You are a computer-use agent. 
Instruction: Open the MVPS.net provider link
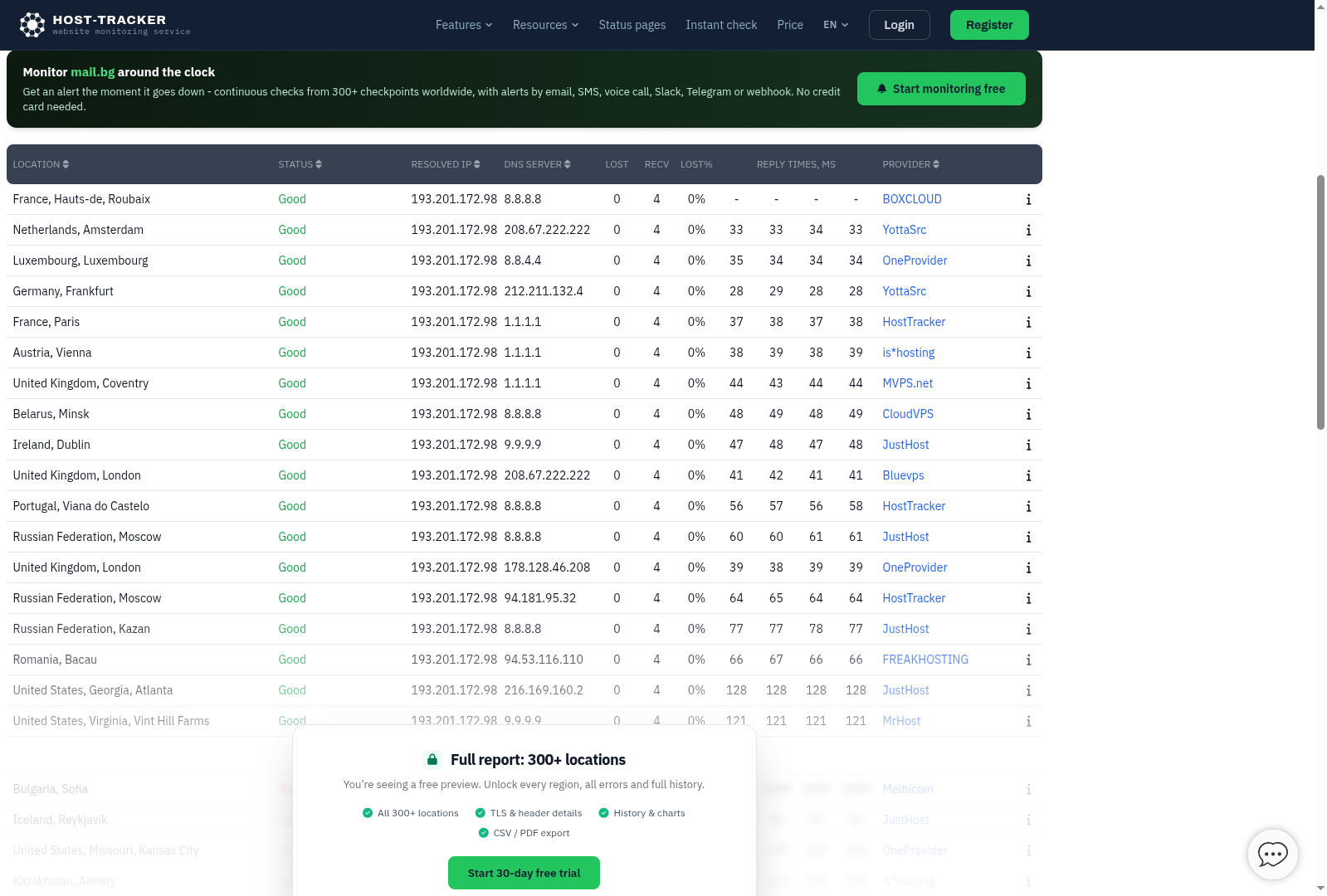point(908,383)
